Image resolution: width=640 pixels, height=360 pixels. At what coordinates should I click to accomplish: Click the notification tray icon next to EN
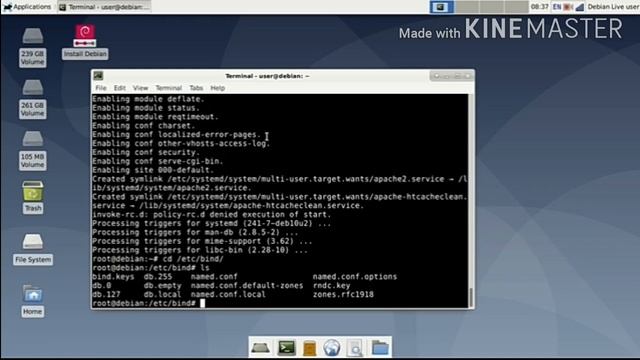(x=568, y=7)
